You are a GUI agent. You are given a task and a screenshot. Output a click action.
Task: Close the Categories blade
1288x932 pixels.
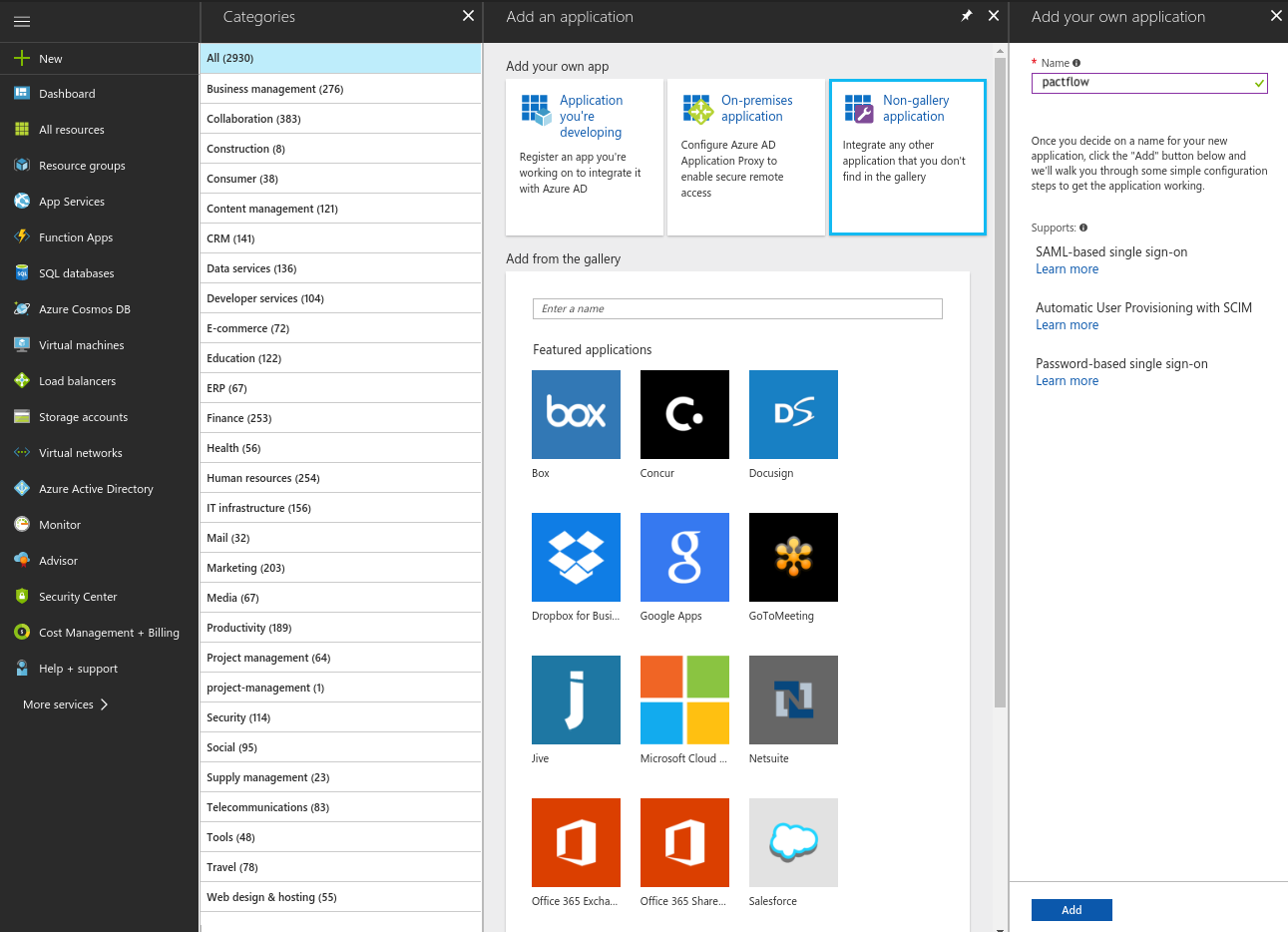tap(468, 16)
